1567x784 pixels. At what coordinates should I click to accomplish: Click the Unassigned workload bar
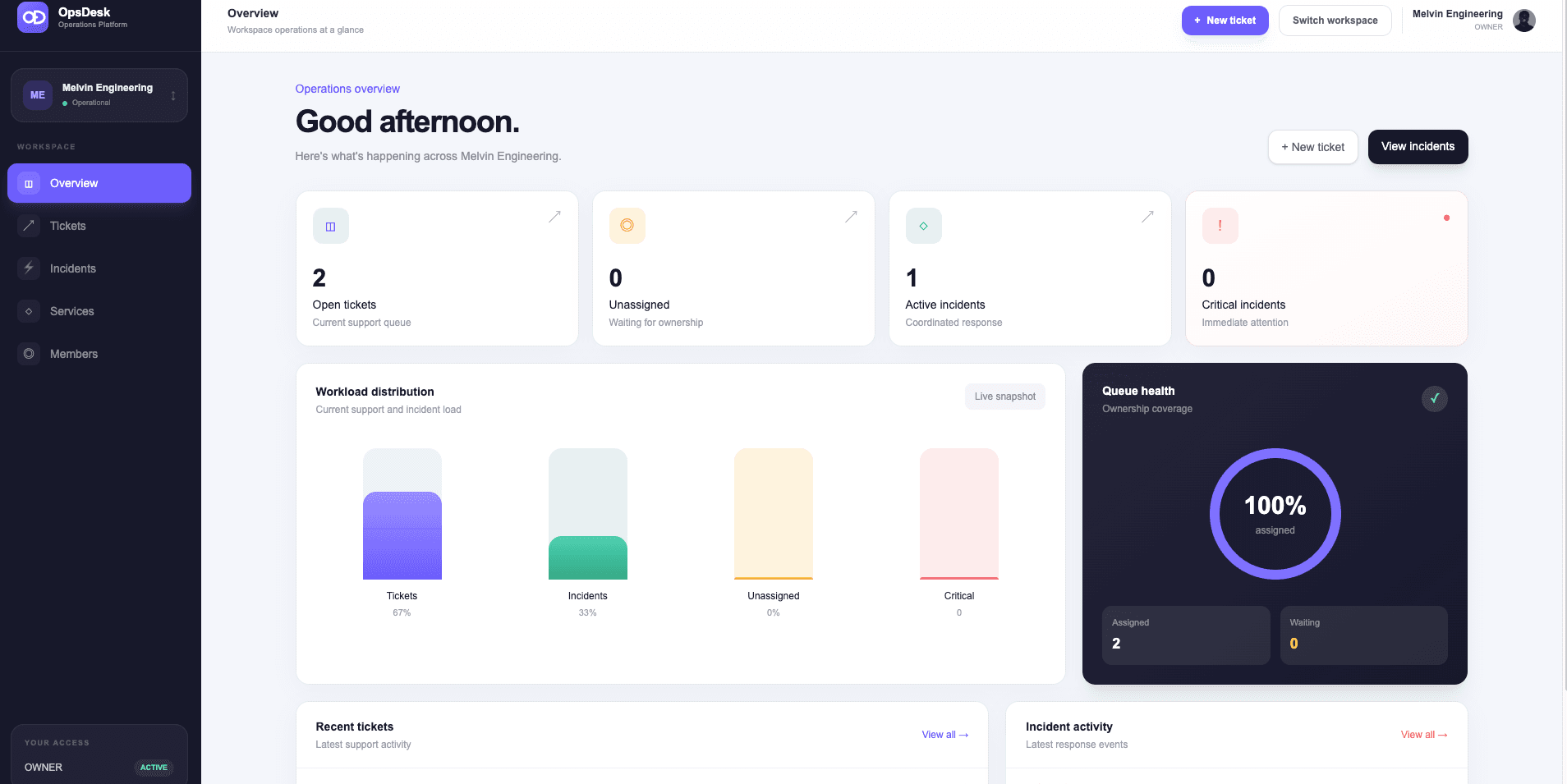(774, 514)
